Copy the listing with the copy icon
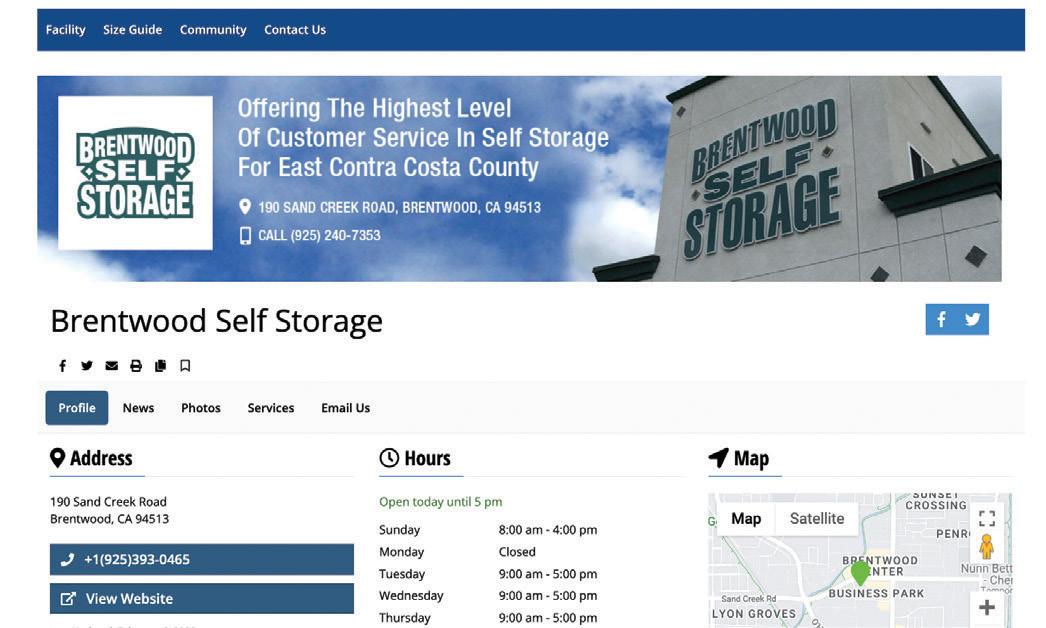This screenshot has height=628, width=1046. point(160,366)
